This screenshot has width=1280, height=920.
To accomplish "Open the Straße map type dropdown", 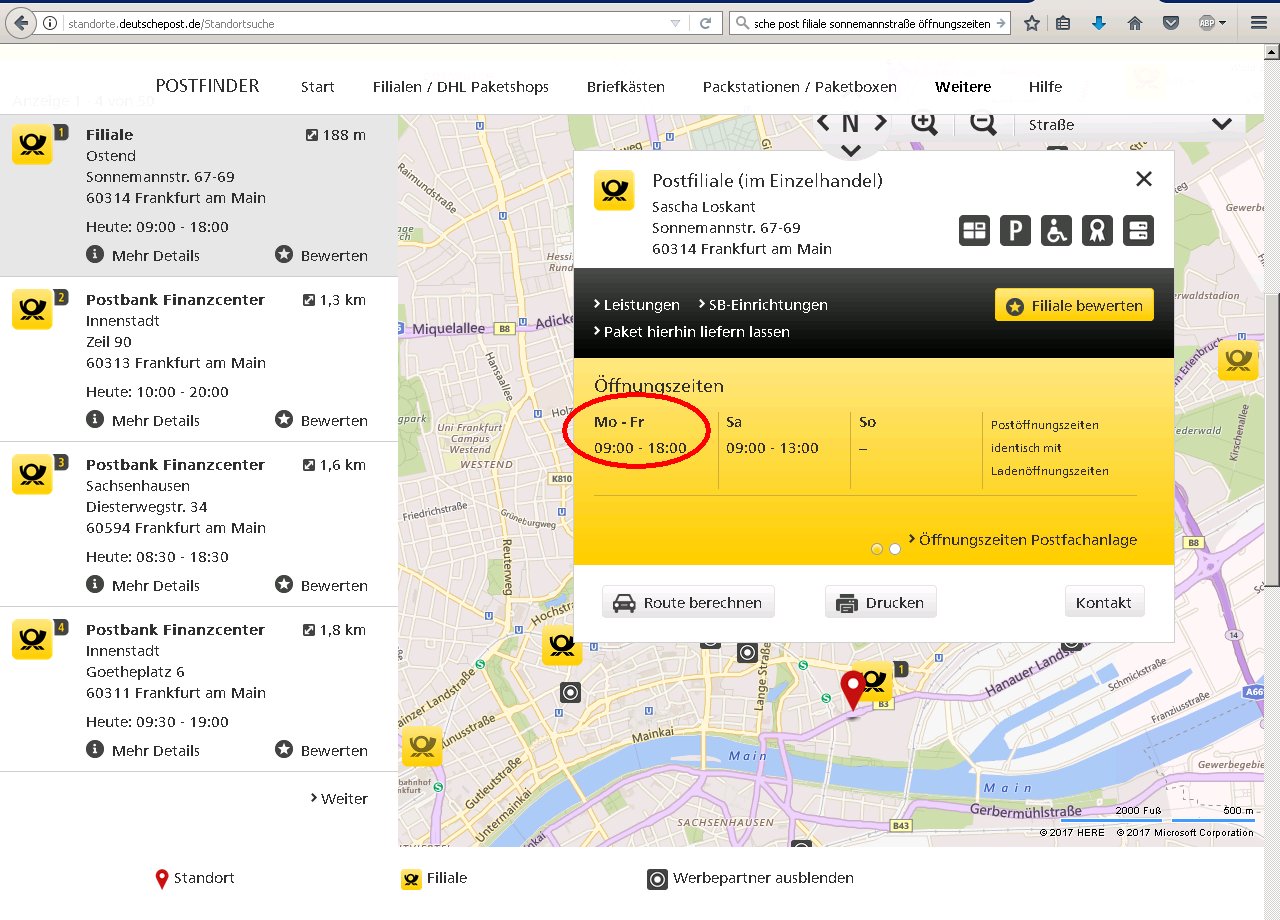I will point(1130,124).
